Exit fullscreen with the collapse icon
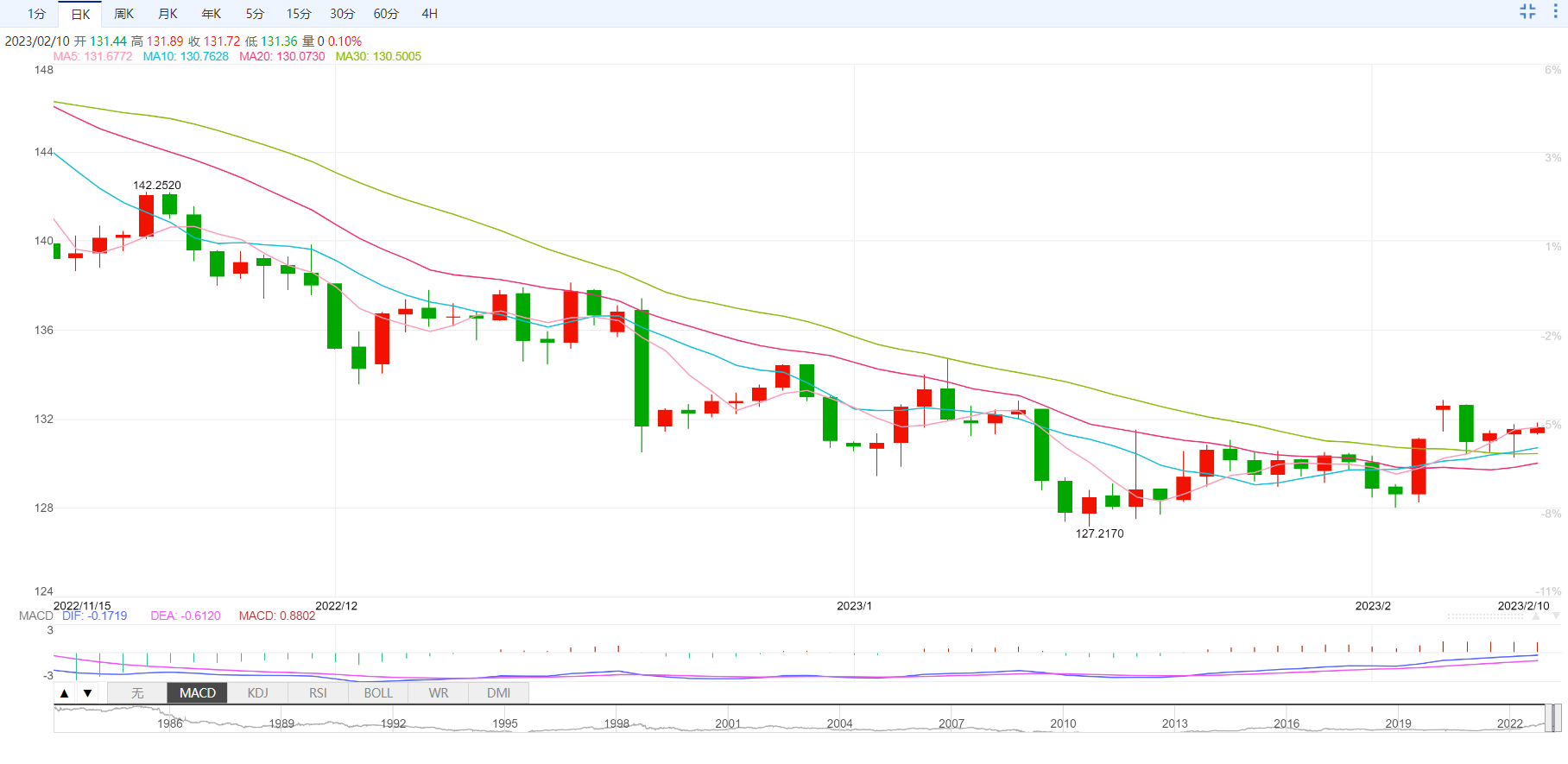This screenshot has height=764, width=1568. 1527,11
